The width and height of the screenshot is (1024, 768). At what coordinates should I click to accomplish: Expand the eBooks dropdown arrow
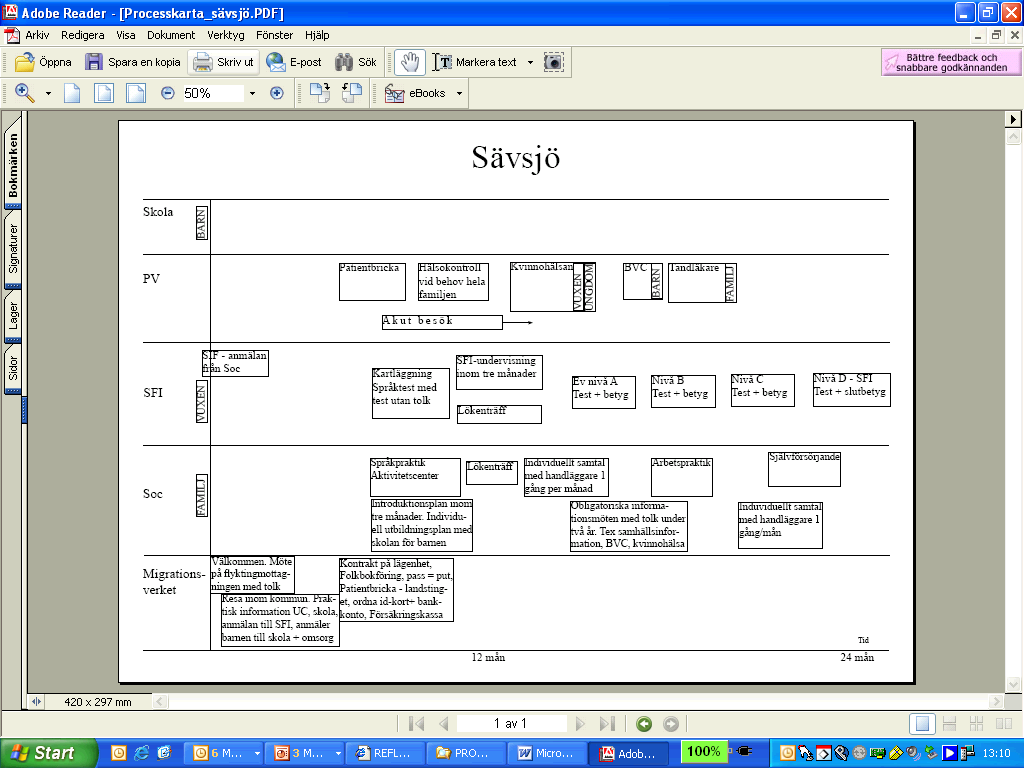pos(459,93)
